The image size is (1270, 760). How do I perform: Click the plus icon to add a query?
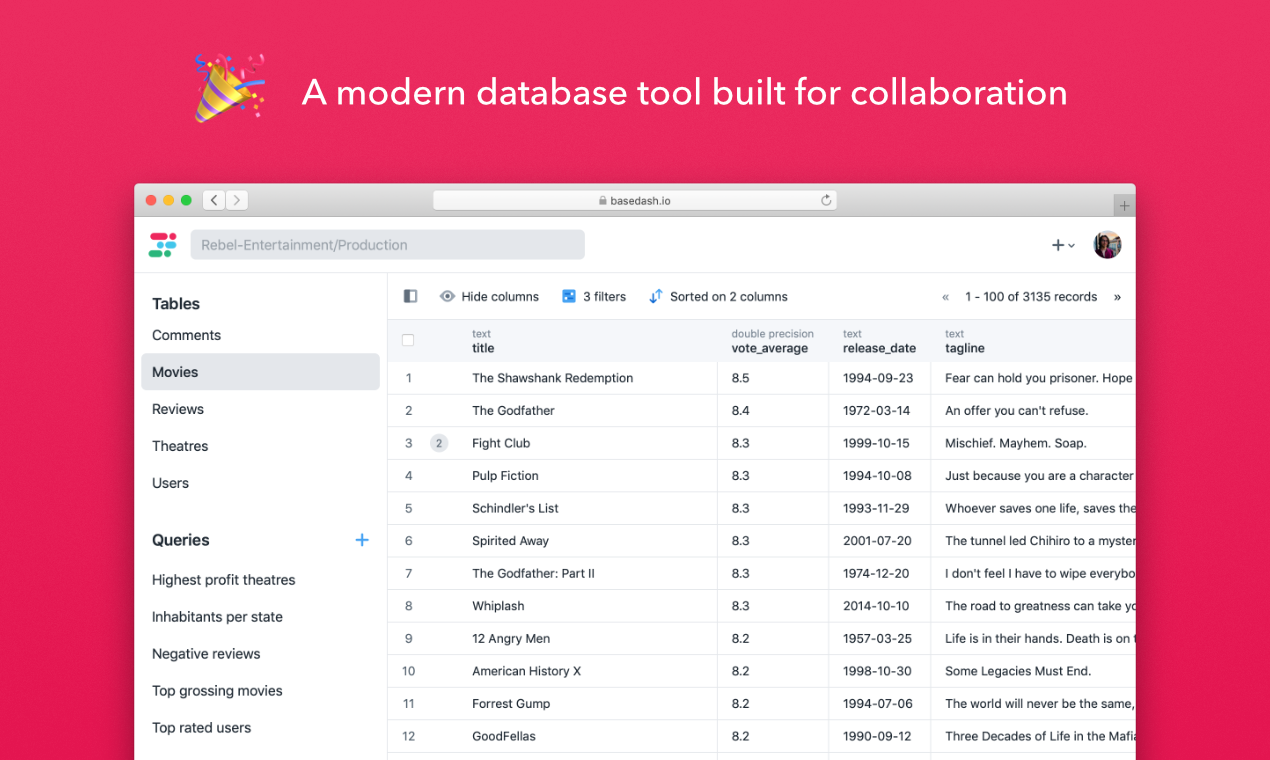pos(361,539)
